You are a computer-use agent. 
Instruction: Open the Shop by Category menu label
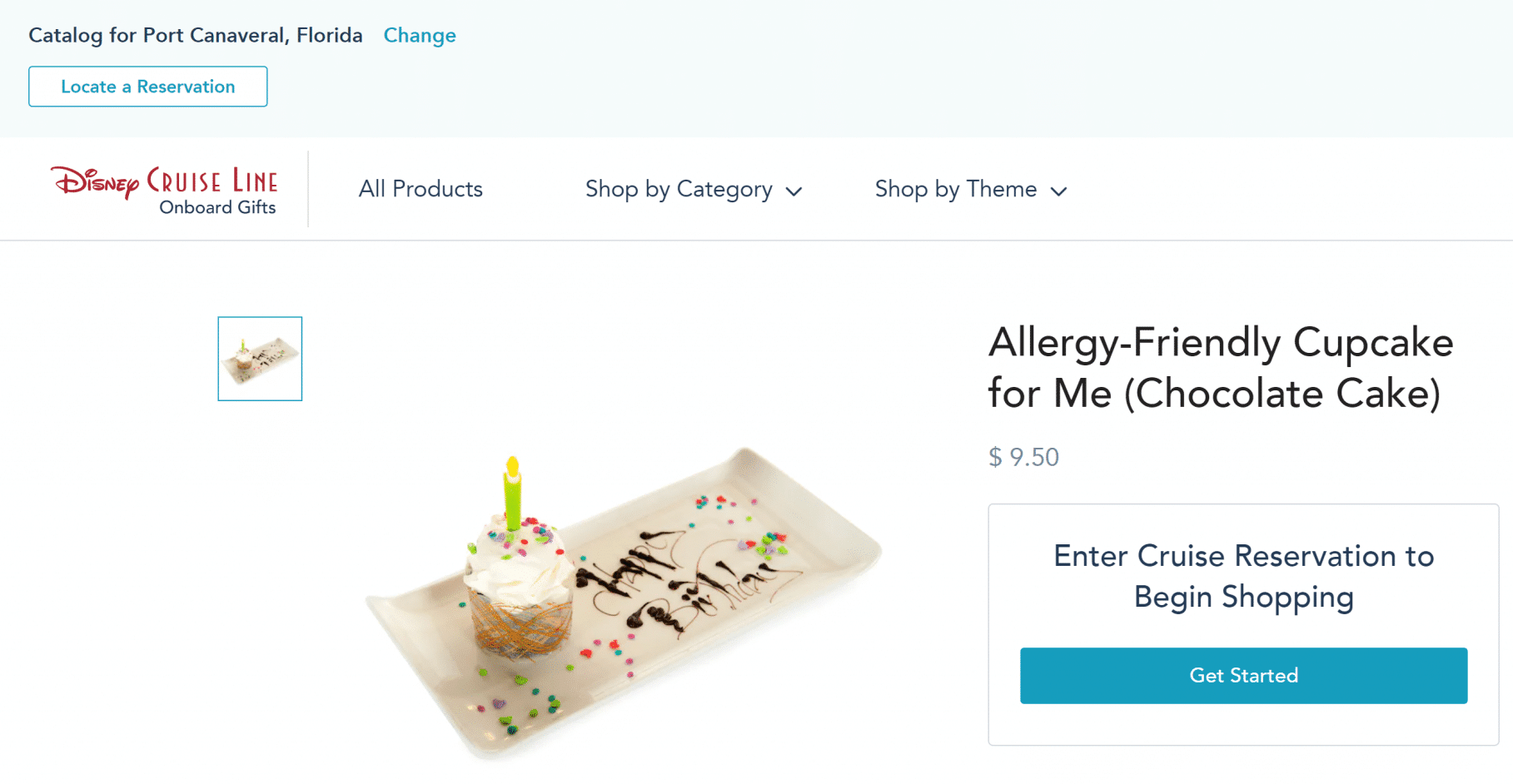click(x=678, y=190)
